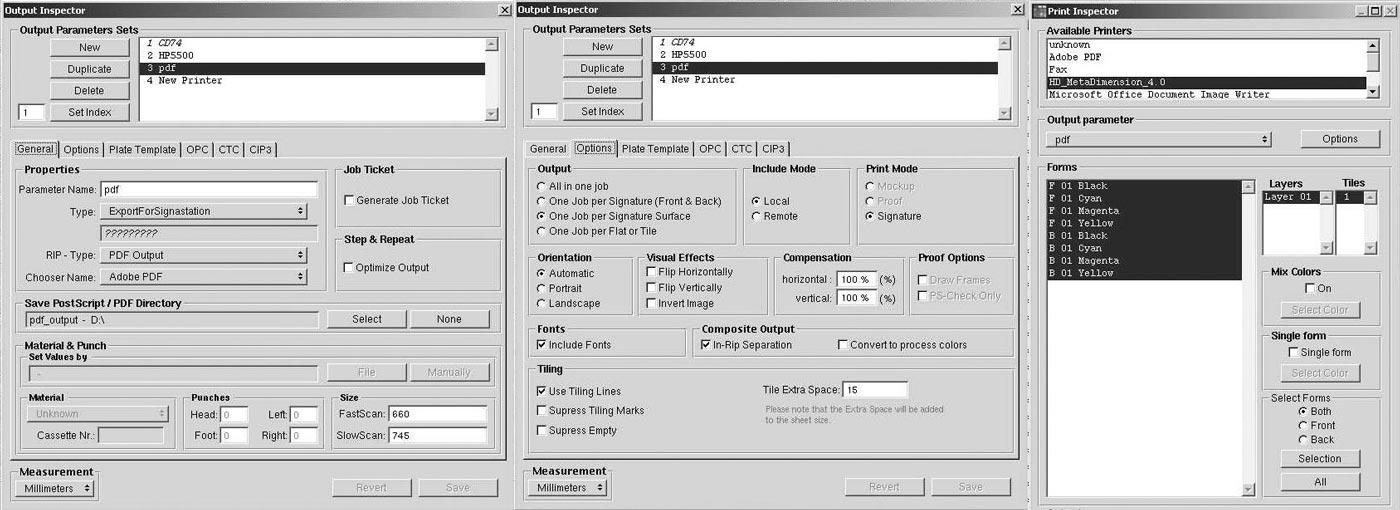Open Measurement dropdown in left Output Inspector
This screenshot has width=1400, height=510.
pos(55,488)
